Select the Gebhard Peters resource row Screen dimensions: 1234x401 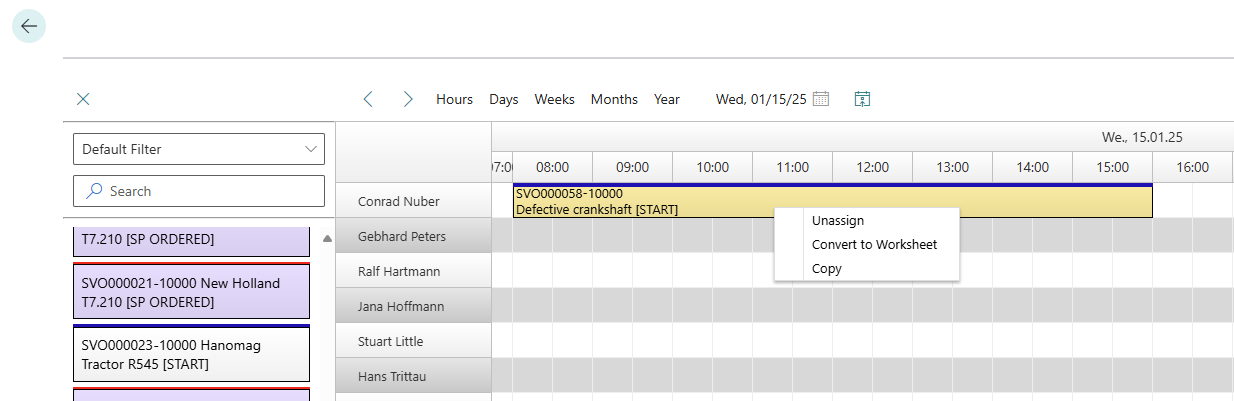click(x=402, y=237)
